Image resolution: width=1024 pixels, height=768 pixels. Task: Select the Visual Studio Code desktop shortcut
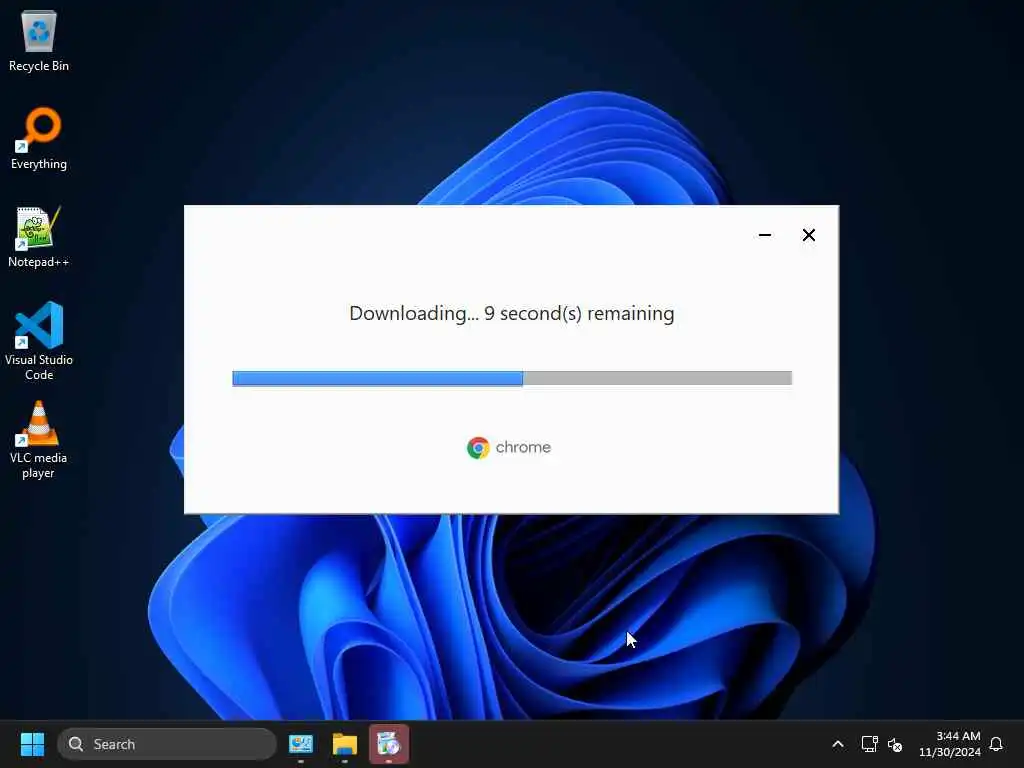(x=39, y=341)
